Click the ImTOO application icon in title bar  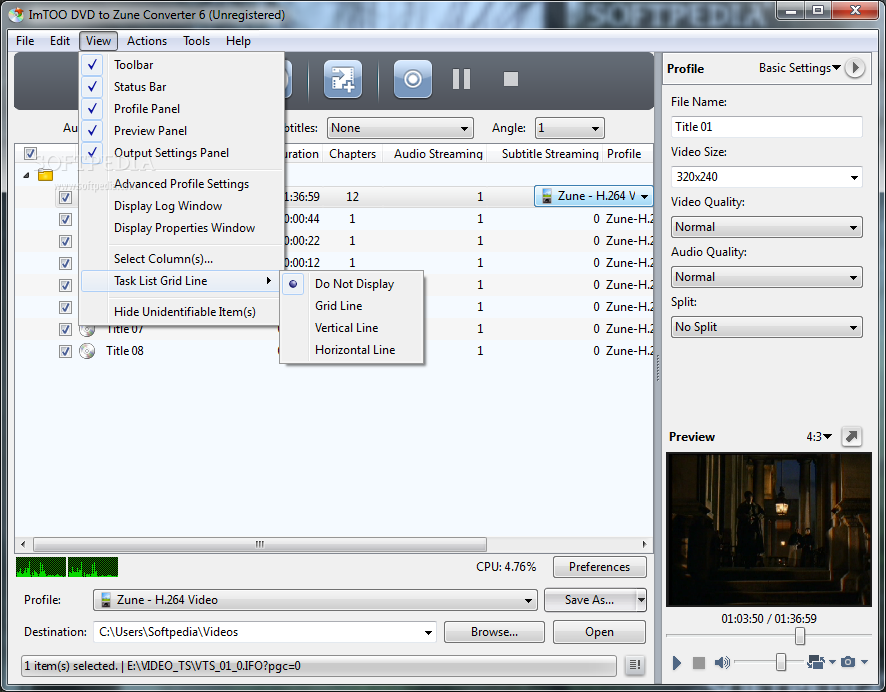pyautogui.click(x=16, y=14)
